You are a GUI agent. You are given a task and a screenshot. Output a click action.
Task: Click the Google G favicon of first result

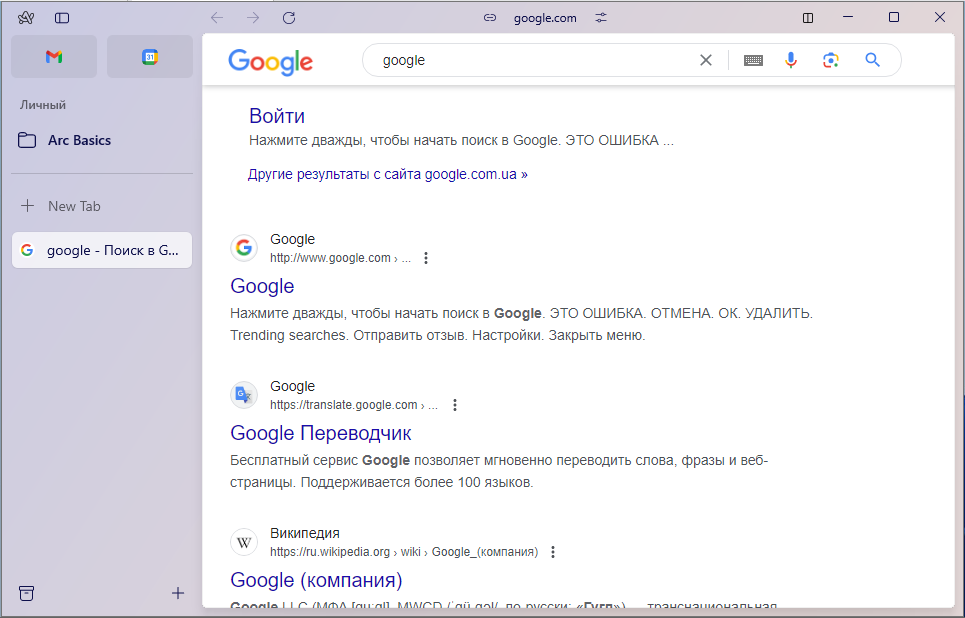(x=244, y=247)
